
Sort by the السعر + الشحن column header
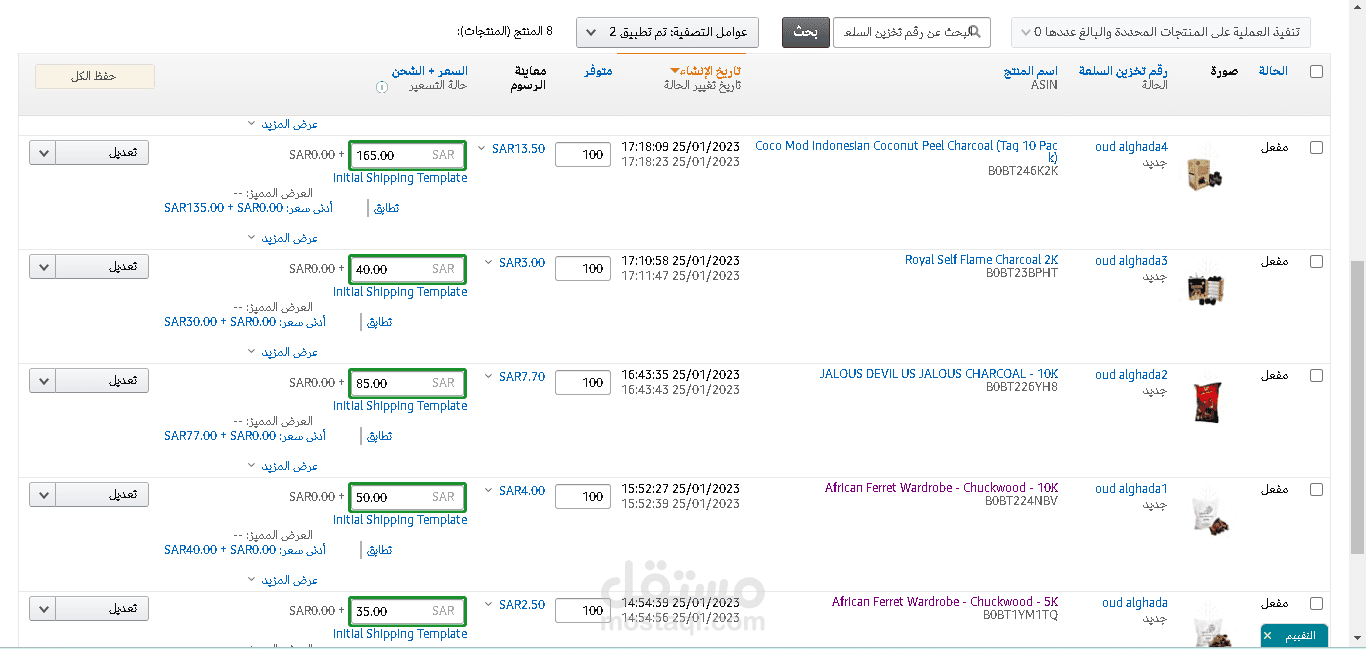coord(430,71)
